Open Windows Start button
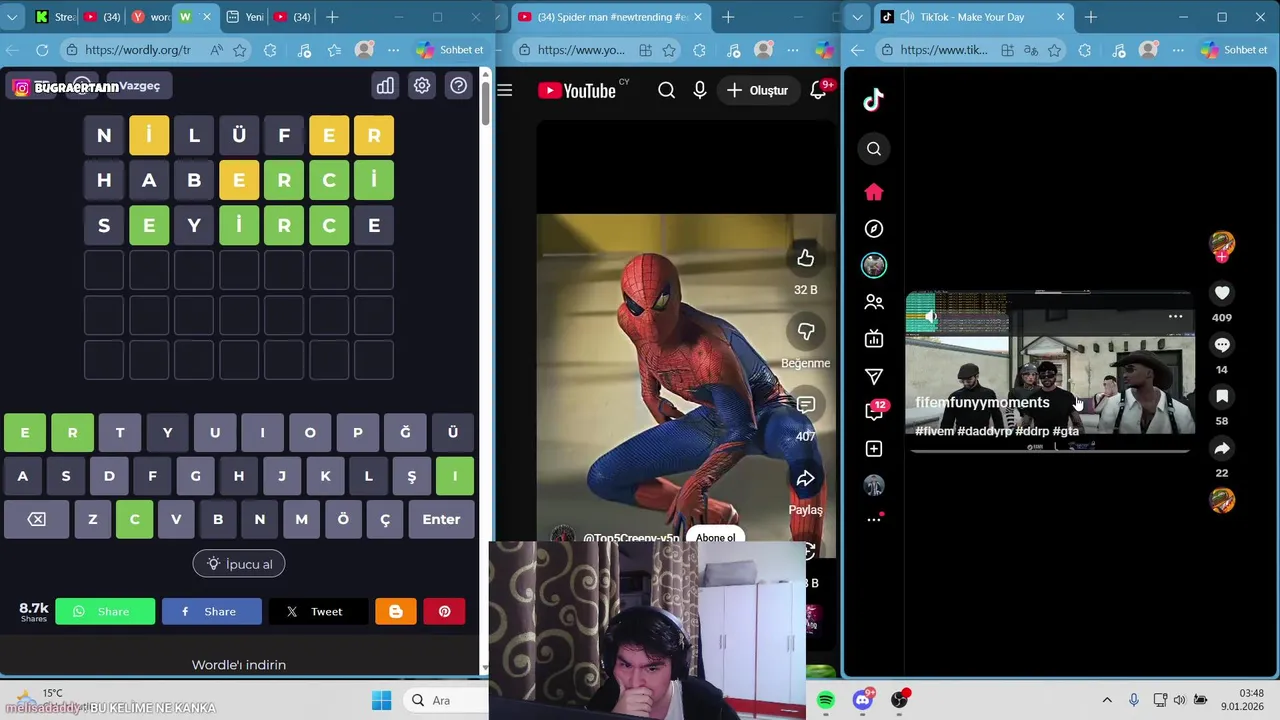The height and width of the screenshot is (720, 1280). [381, 700]
